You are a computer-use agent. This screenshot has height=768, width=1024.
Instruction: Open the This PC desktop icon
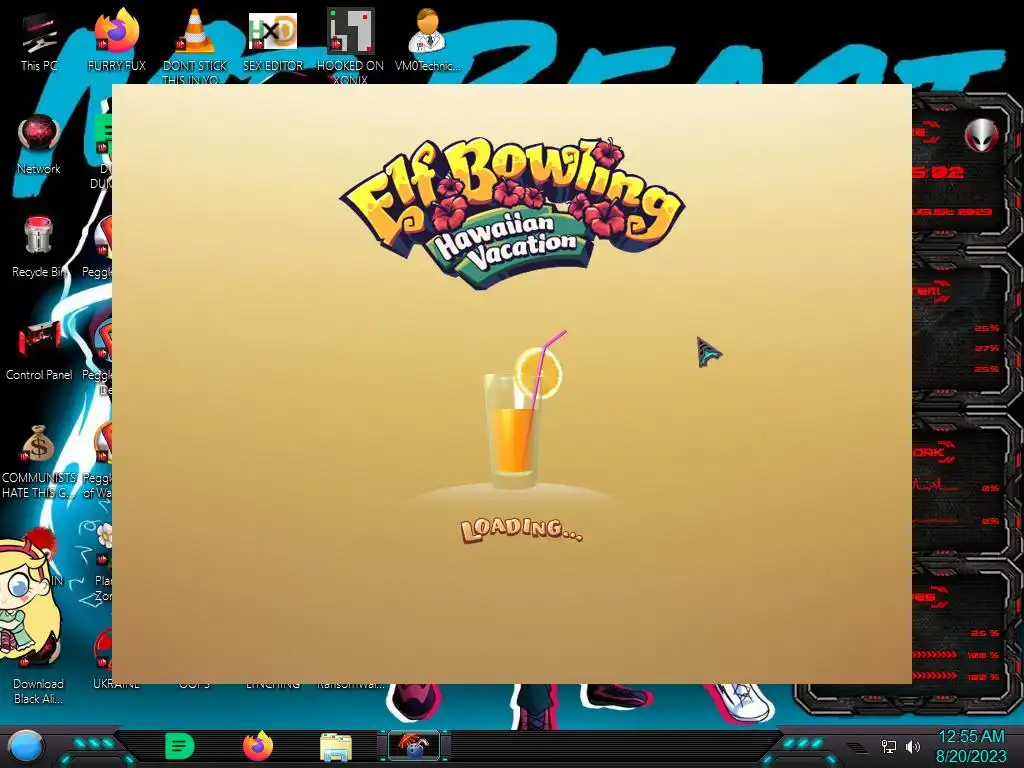click(39, 40)
